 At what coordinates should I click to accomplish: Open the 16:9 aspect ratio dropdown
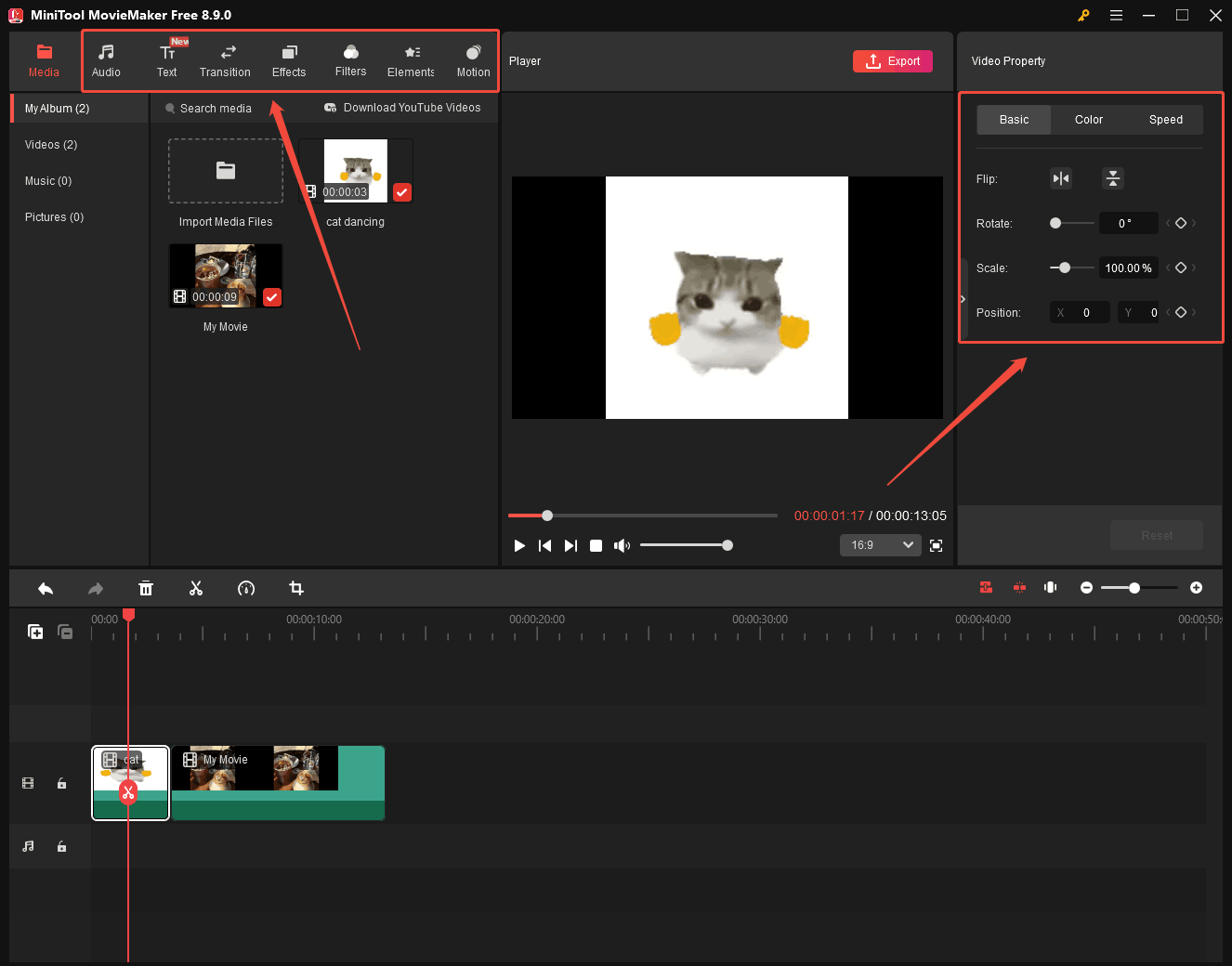880,545
